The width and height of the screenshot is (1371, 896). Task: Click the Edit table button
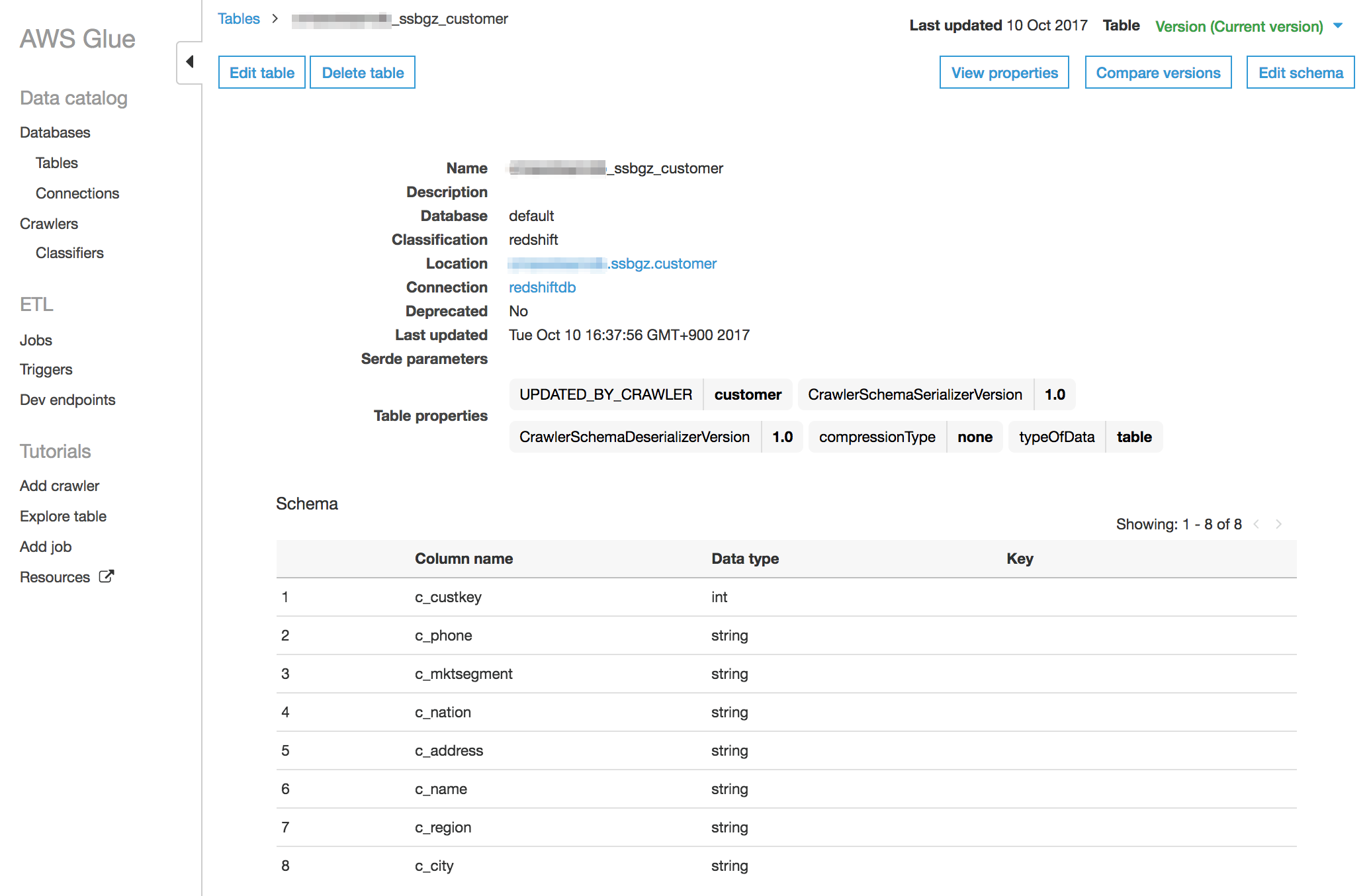pyautogui.click(x=261, y=72)
